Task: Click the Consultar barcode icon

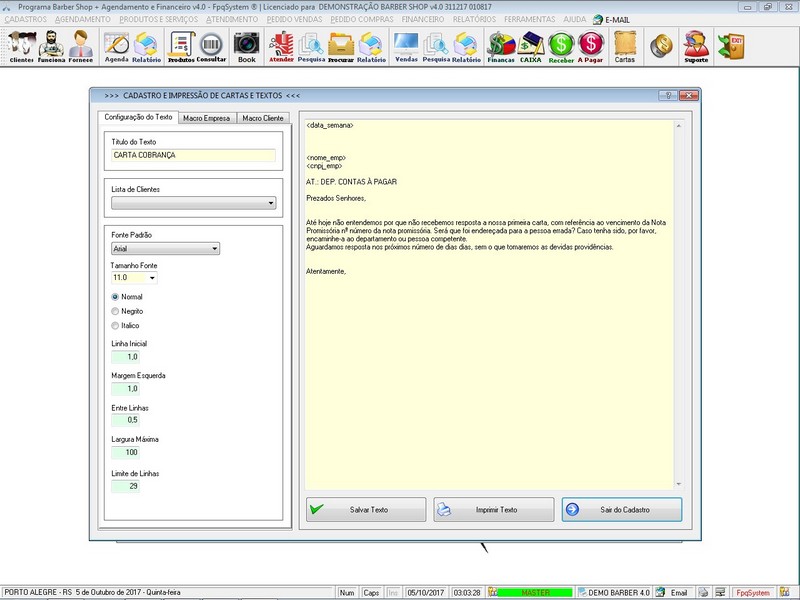Action: click(211, 47)
